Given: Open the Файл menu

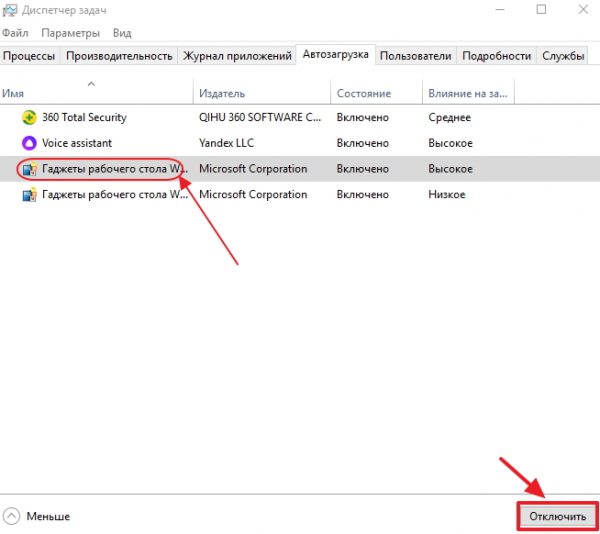Looking at the screenshot, I should click(16, 33).
